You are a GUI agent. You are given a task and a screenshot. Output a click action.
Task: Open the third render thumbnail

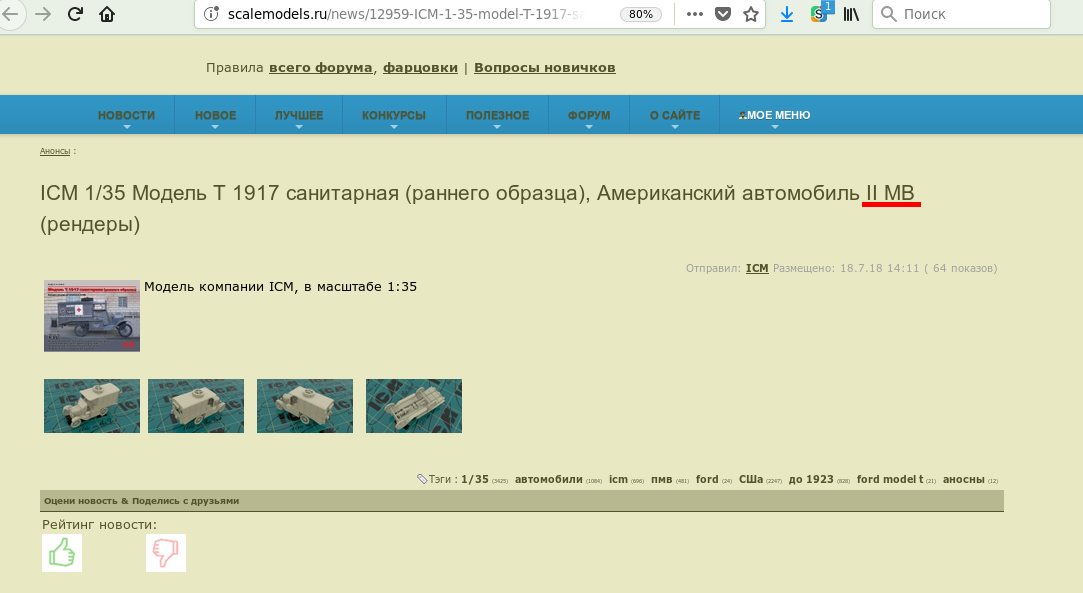[x=305, y=406]
